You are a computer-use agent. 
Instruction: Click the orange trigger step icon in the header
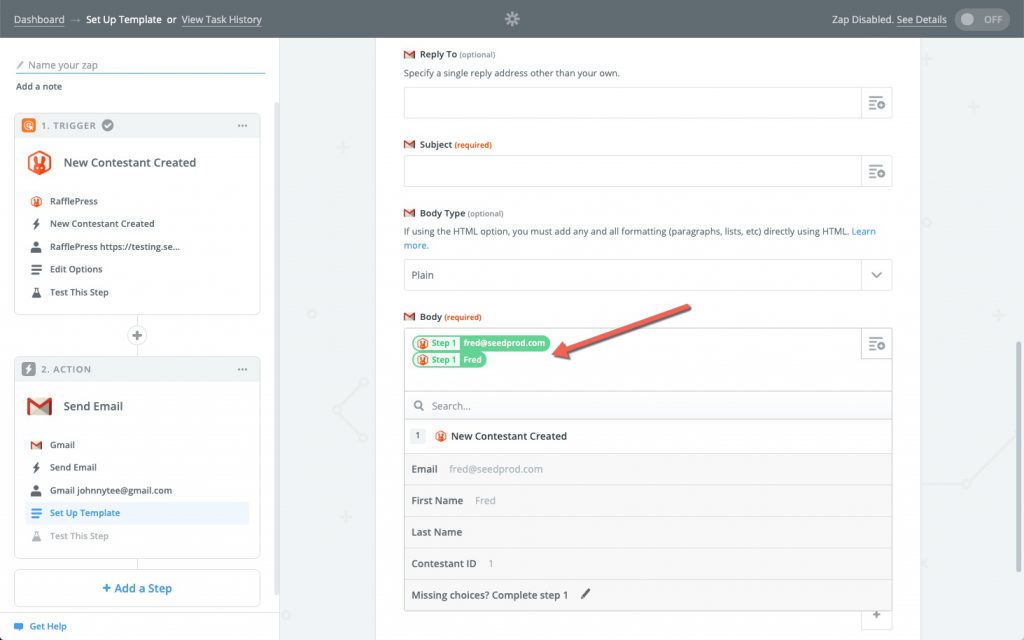coord(29,125)
